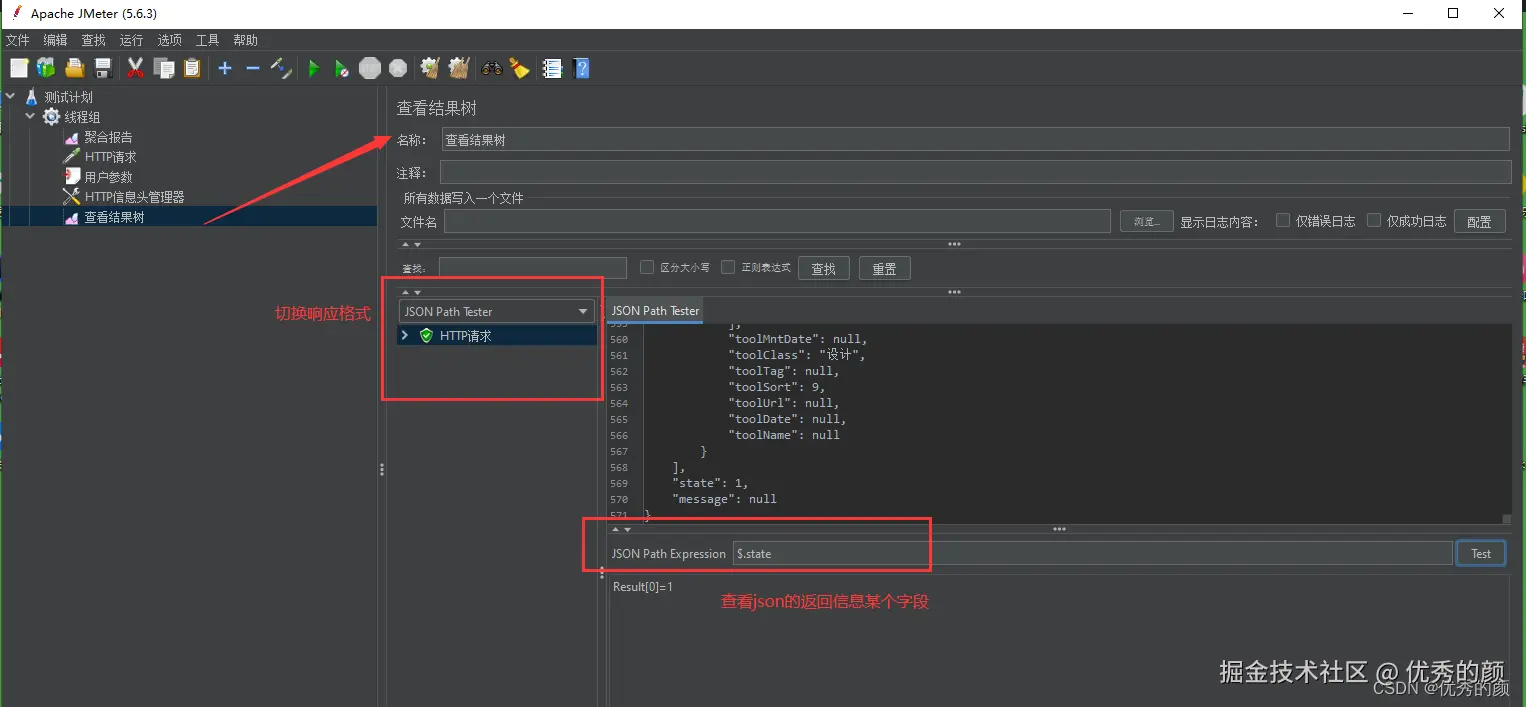Click the 查找 search text field
Viewport: 1526px width, 707px height.
tap(532, 268)
